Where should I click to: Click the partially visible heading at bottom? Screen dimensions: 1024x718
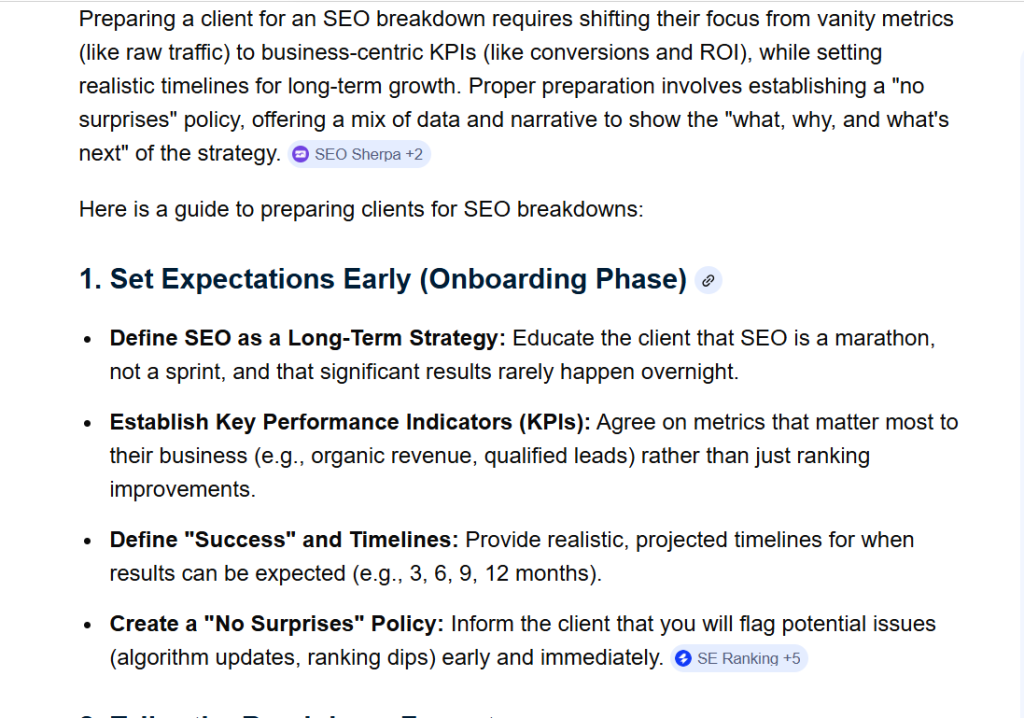300,712
